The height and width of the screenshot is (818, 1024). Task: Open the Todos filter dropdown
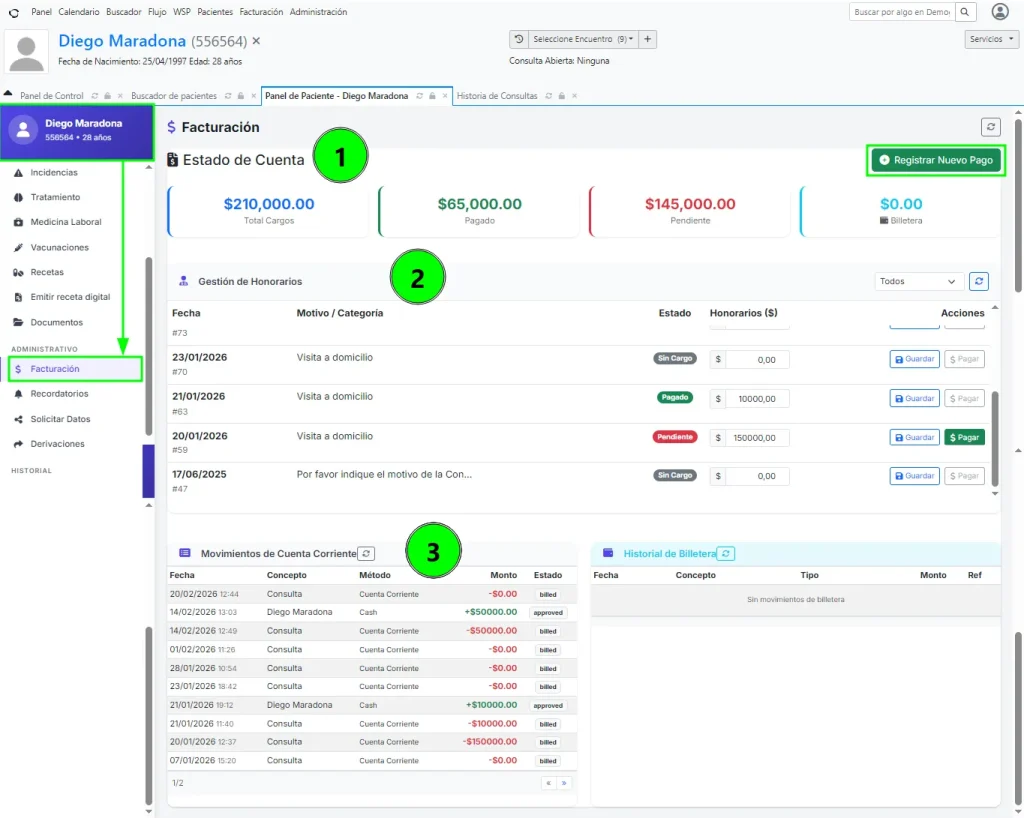pyautogui.click(x=918, y=281)
